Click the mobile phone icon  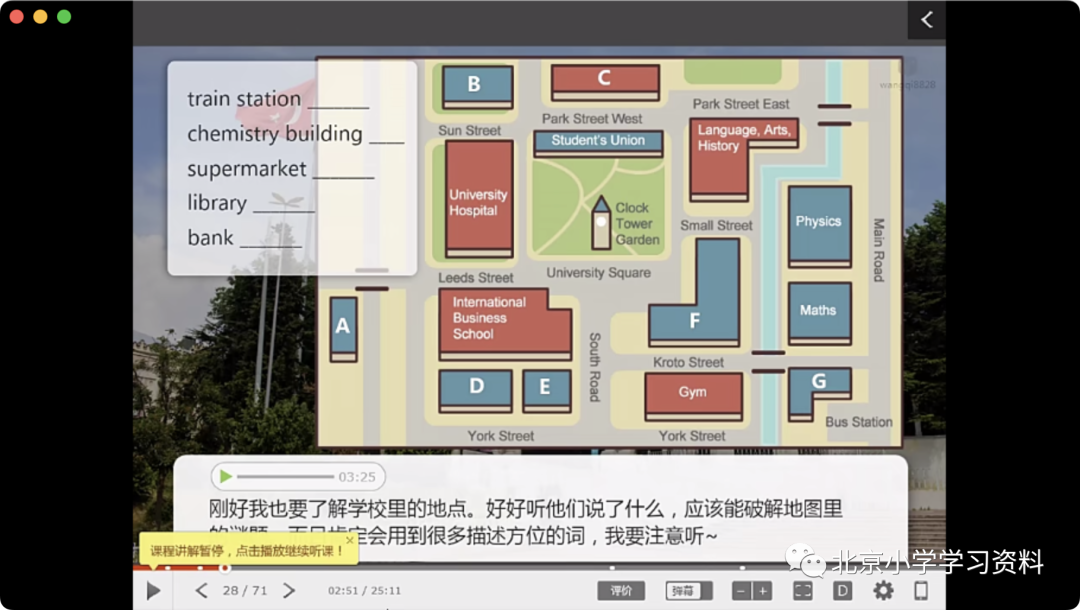point(921,590)
